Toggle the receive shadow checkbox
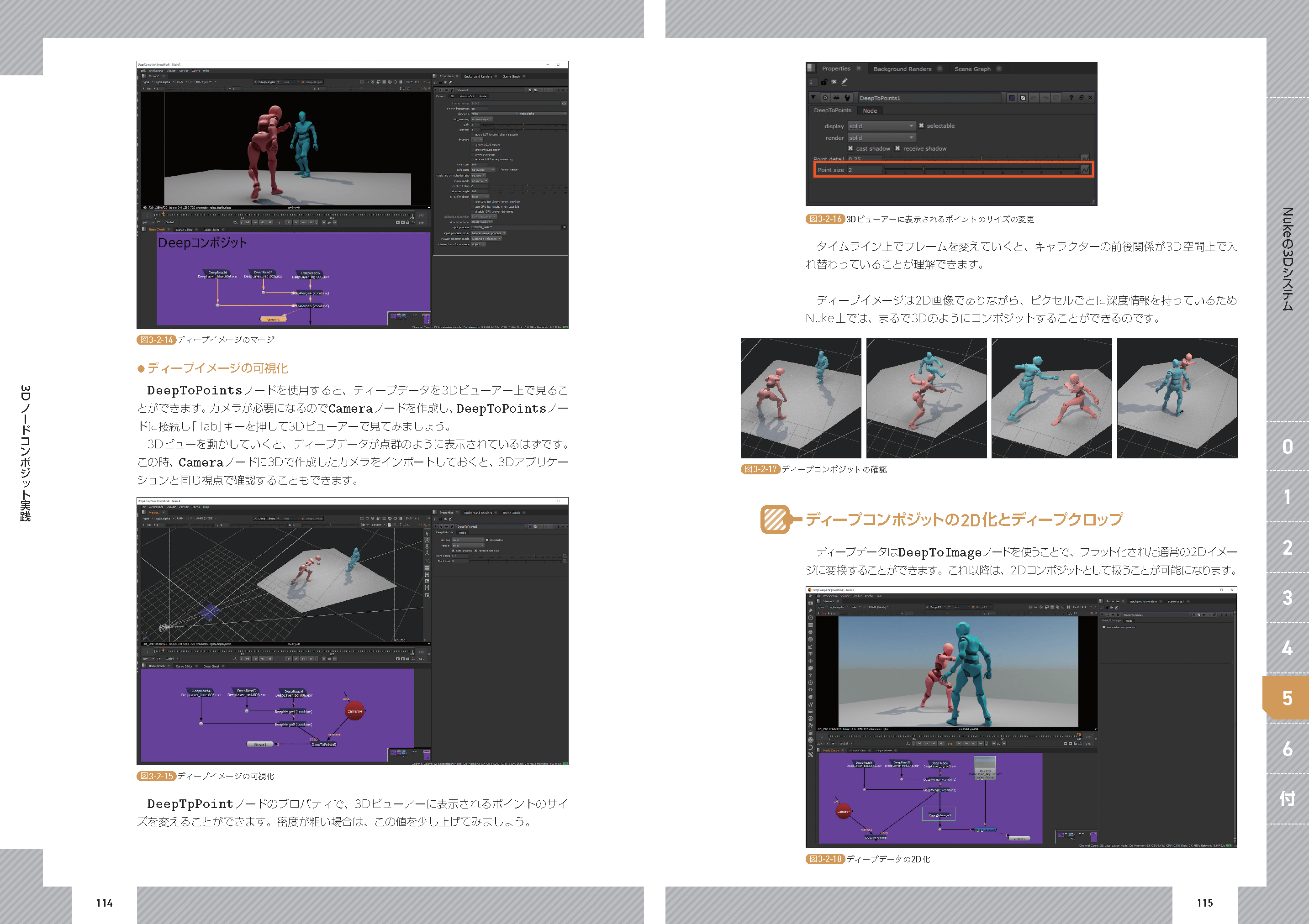Viewport: 1309px width, 924px height. [898, 148]
